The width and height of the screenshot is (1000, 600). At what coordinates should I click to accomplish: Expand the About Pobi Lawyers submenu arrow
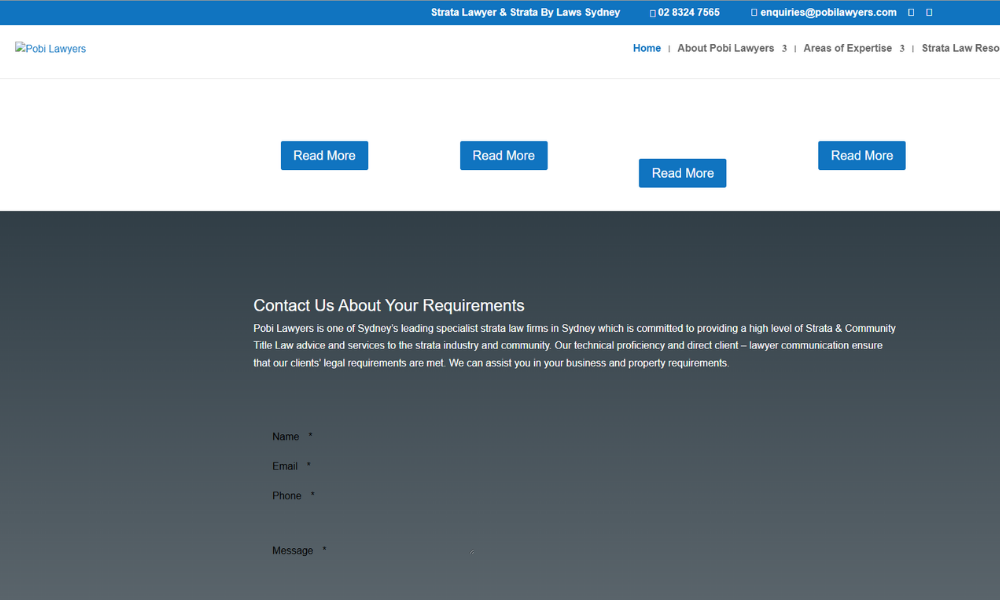tap(784, 49)
